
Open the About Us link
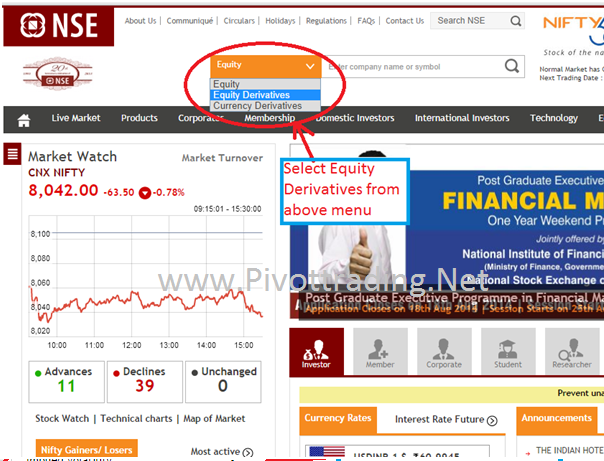pos(140,21)
